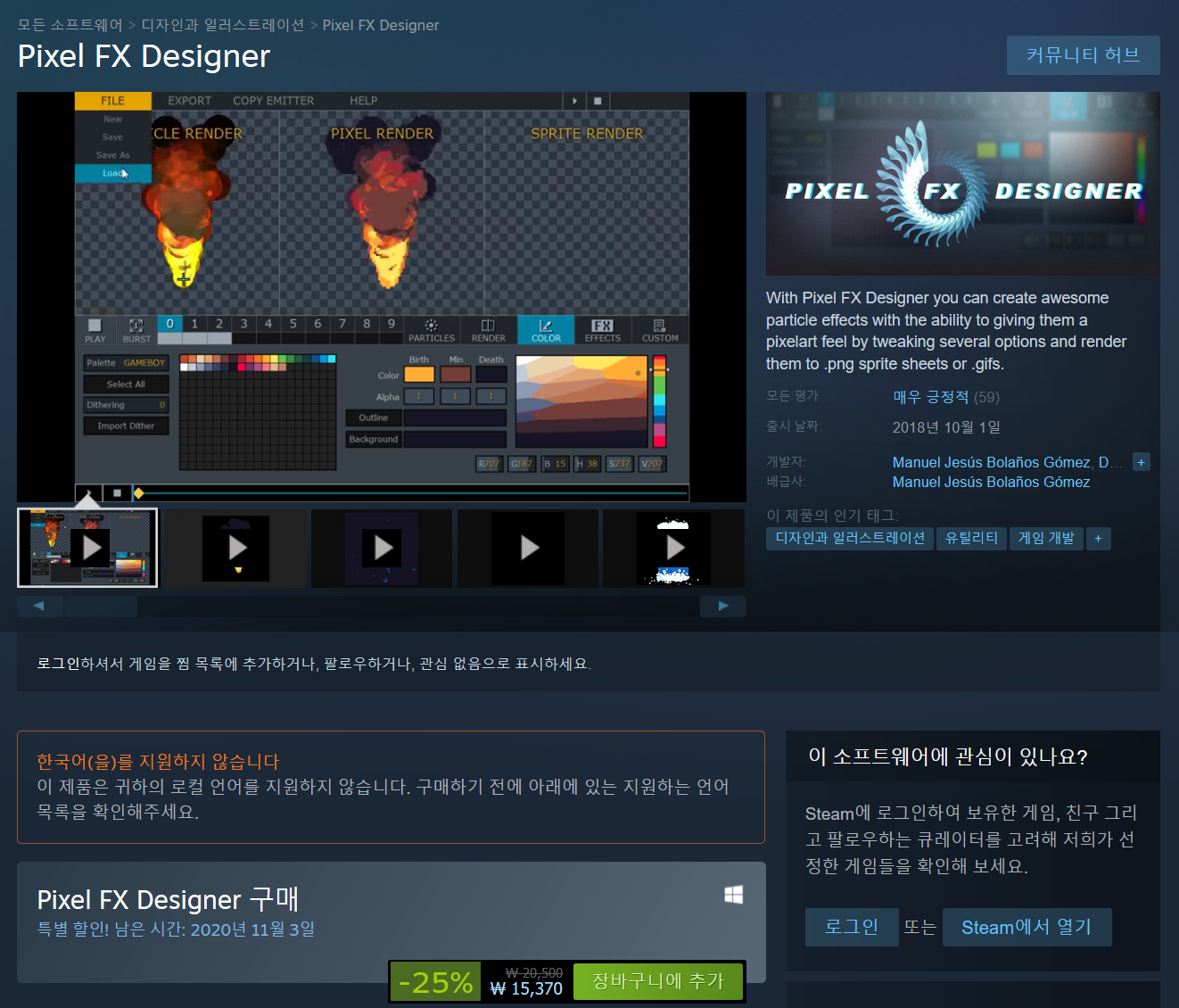1179x1008 pixels.
Task: Click the Min color swatch
Action: (x=456, y=375)
